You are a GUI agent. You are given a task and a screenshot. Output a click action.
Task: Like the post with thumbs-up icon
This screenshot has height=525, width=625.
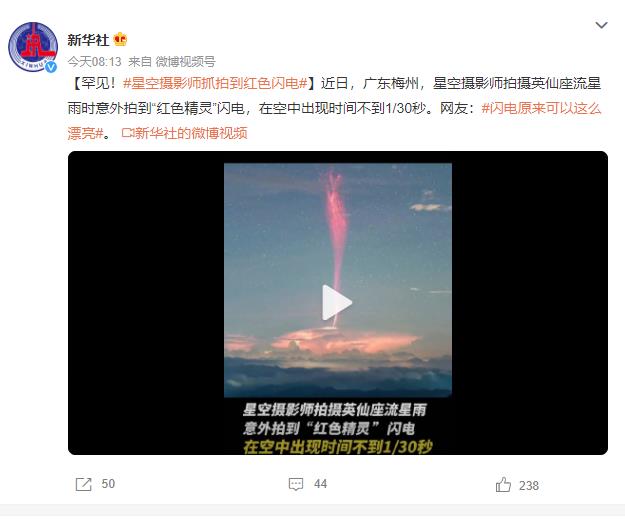[x=503, y=484]
